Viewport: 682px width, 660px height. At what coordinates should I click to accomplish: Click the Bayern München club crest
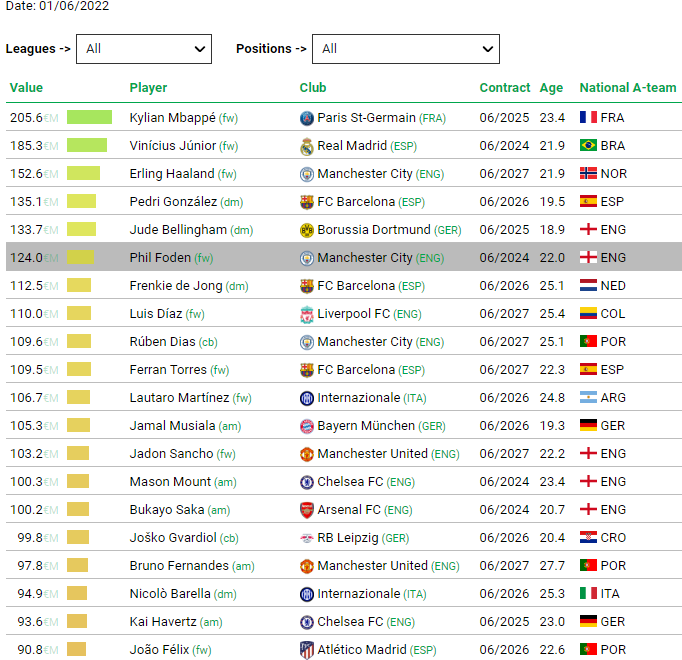(x=307, y=426)
